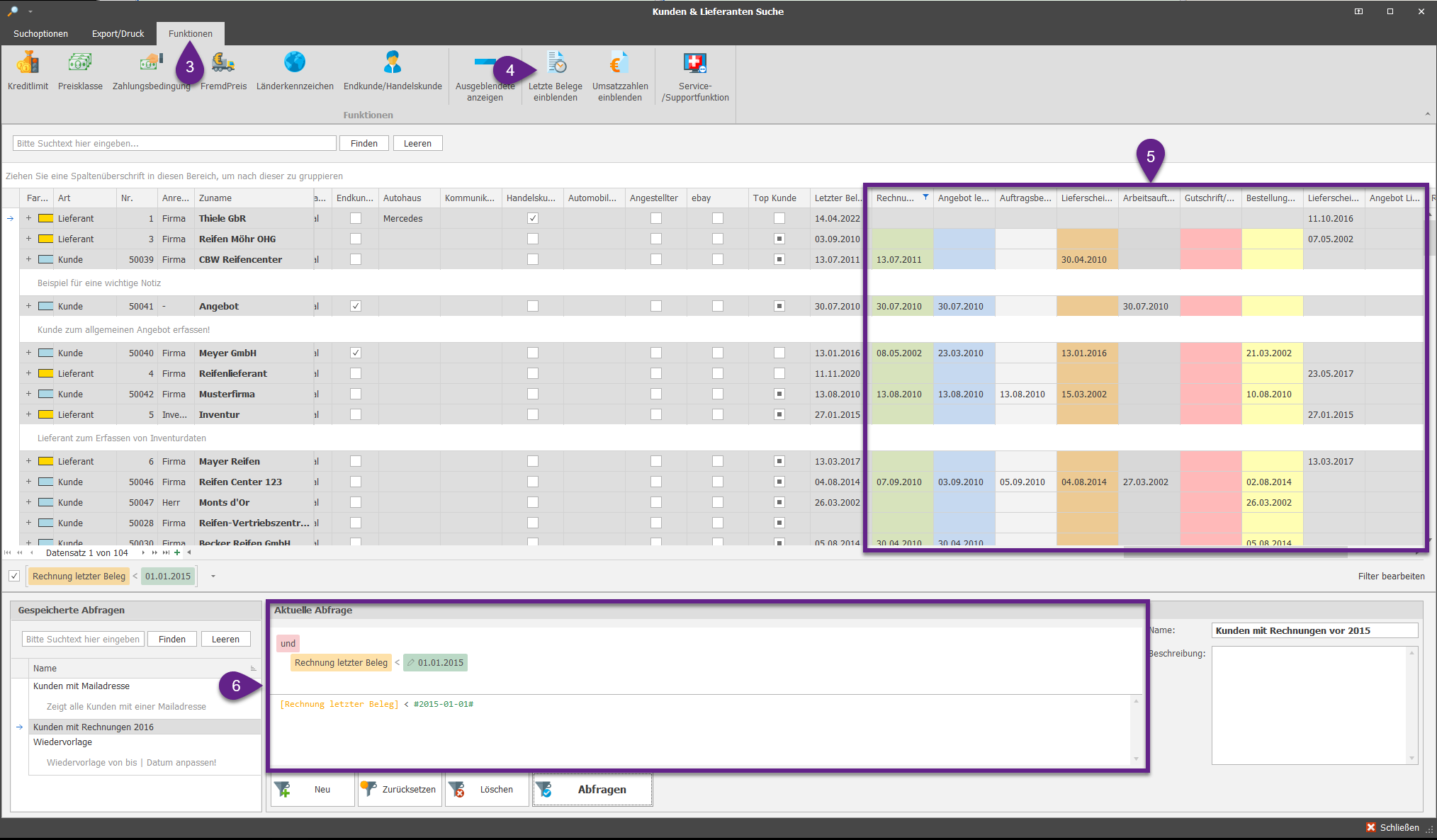The width and height of the screenshot is (1437, 840).
Task: Select saved query Wiedervorlage
Action: tap(145, 742)
